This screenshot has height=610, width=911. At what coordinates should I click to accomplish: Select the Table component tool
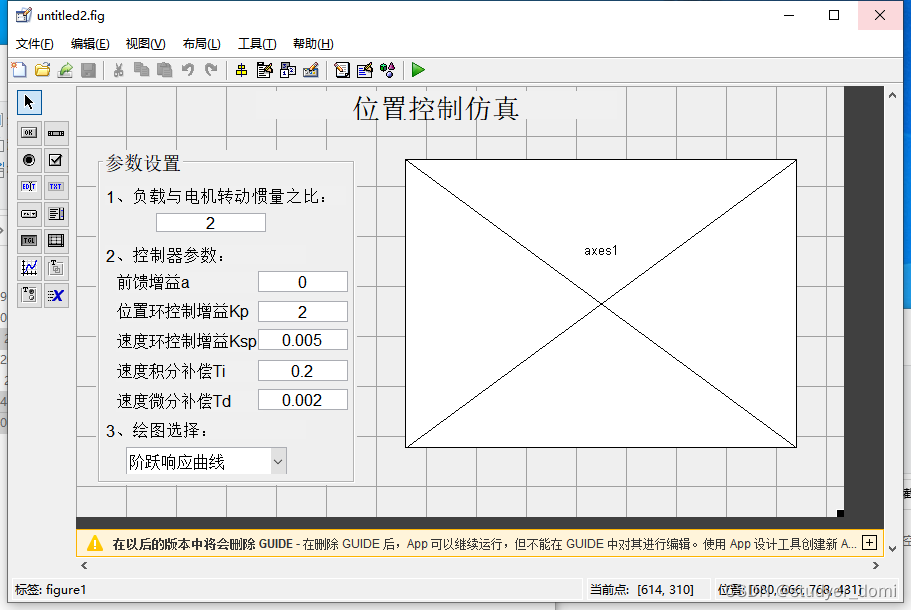56,241
